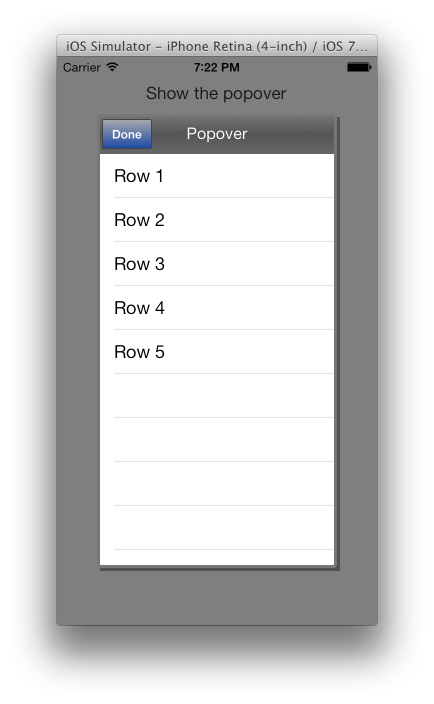The height and width of the screenshot is (704, 434).
Task: Select Row 1 in the popover list
Action: [217, 176]
